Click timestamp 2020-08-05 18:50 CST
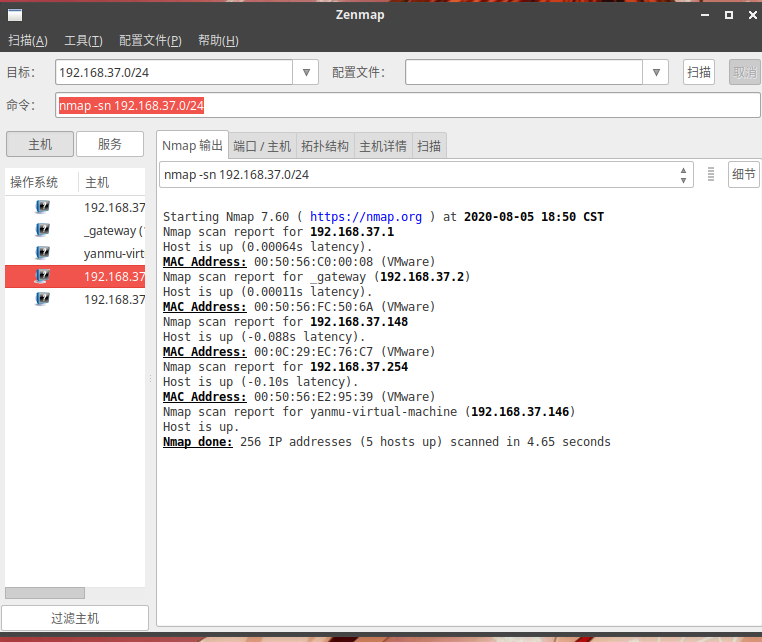 click(x=534, y=217)
